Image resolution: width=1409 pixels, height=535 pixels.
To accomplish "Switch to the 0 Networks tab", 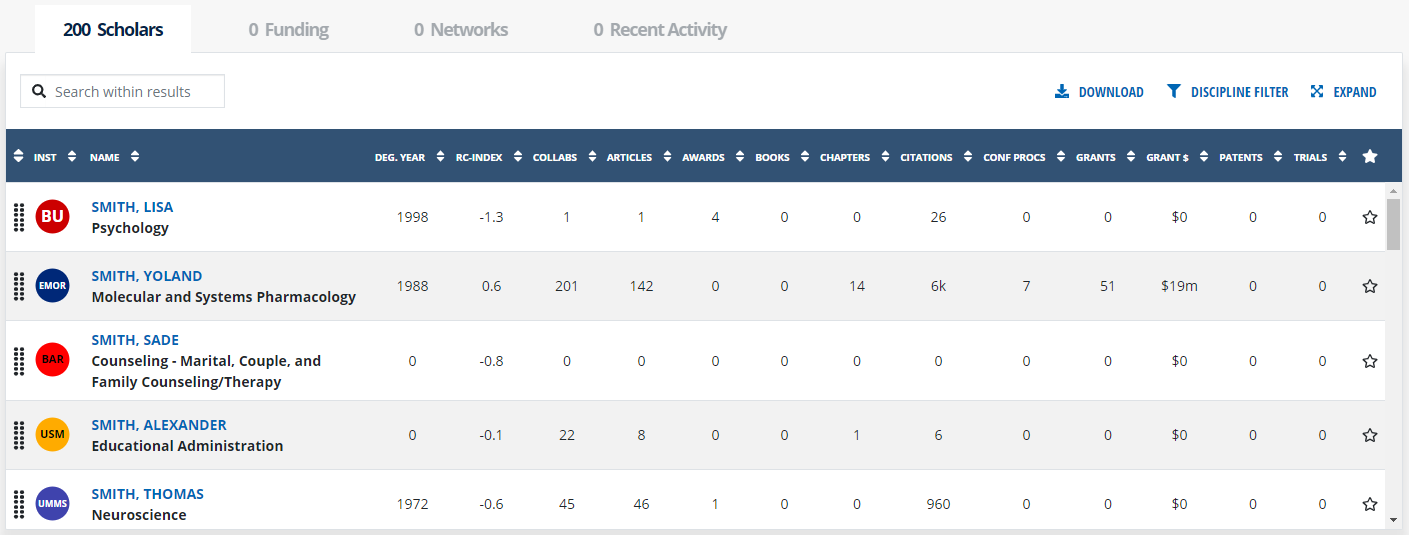I will tap(461, 30).
